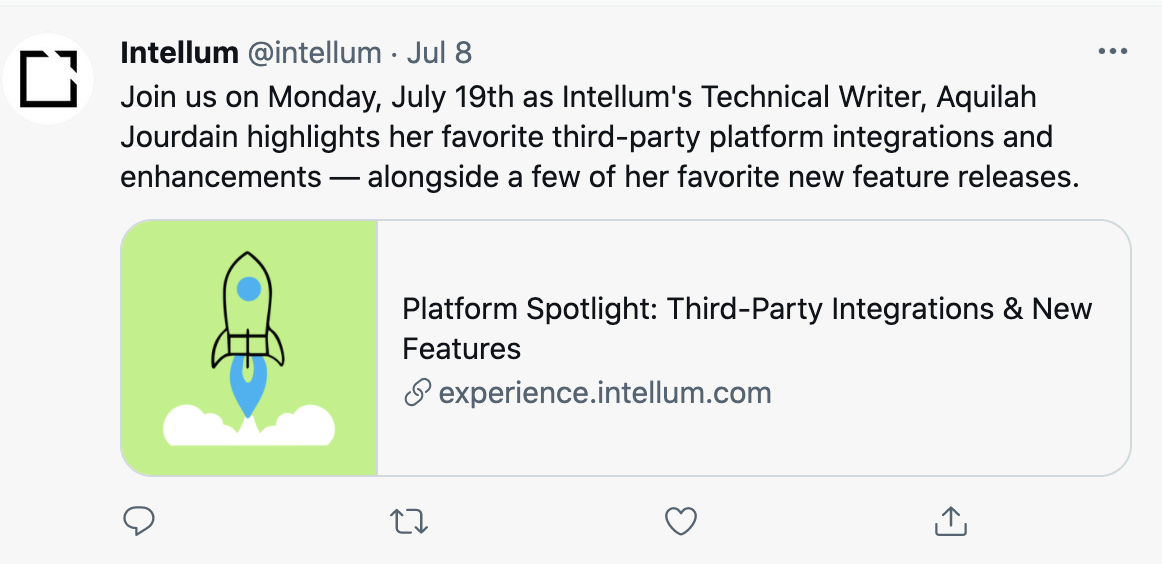Image resolution: width=1162 pixels, height=564 pixels.
Task: Open the three-dot more options menu
Action: 1112,52
